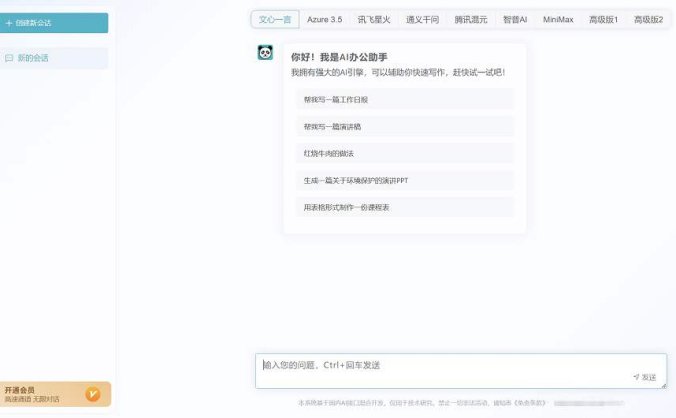This screenshot has width=676, height=418.
Task: Switch to the 讯飞星火 tab
Action: point(374,19)
